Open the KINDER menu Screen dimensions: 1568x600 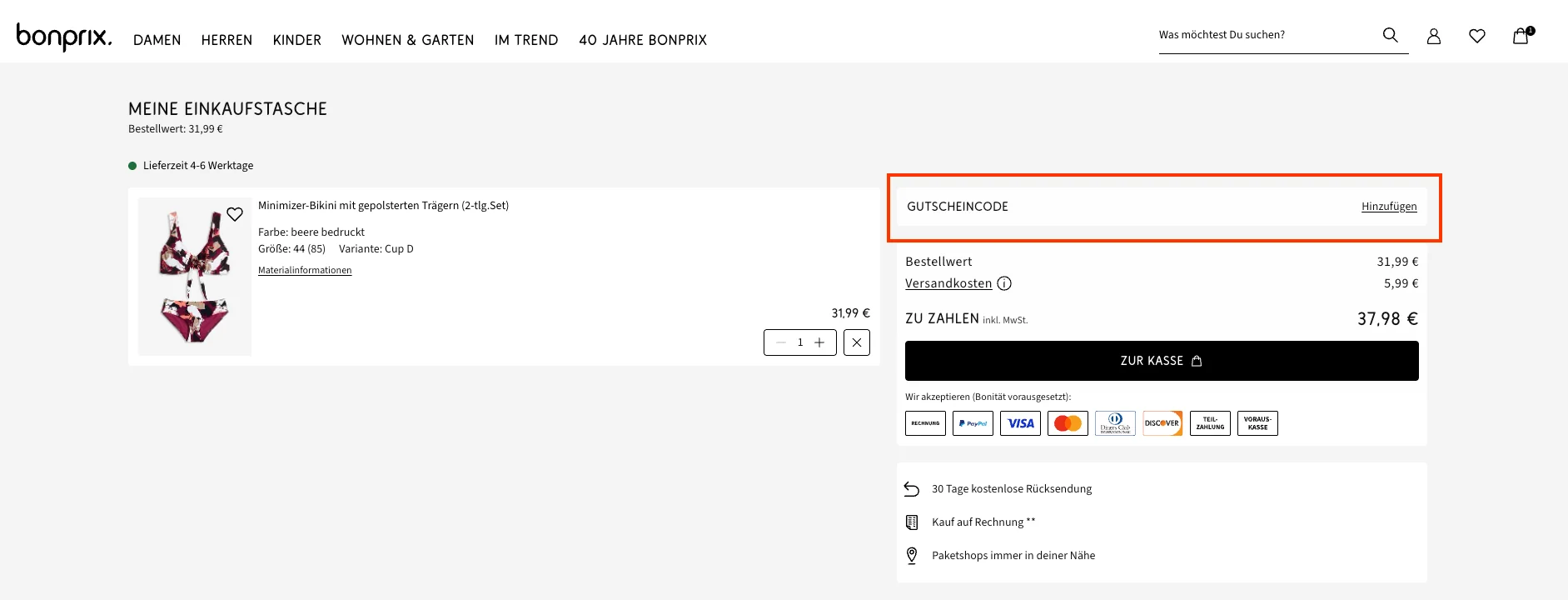coord(297,40)
